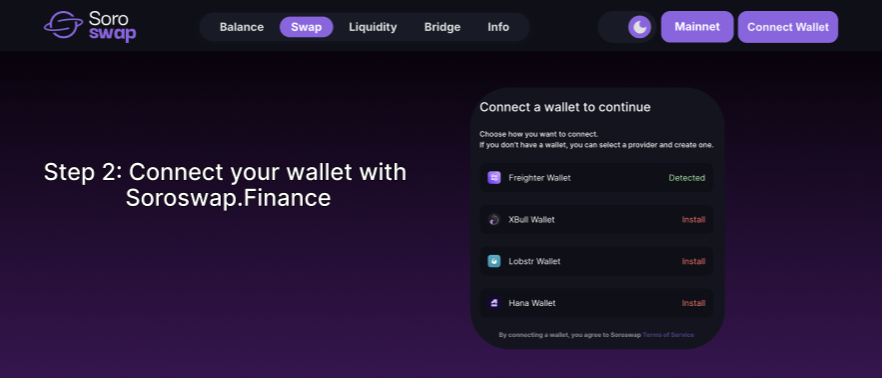Screen dimensions: 882x378
Task: Install the Hana Wallet
Action: 694,303
